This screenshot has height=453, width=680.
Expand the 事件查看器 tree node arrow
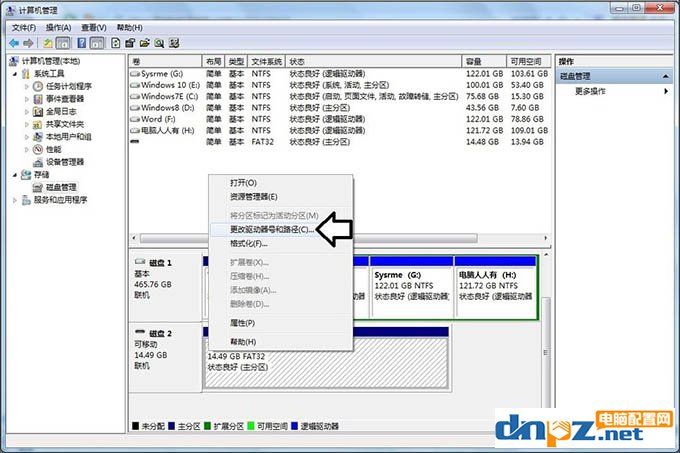tap(26, 99)
